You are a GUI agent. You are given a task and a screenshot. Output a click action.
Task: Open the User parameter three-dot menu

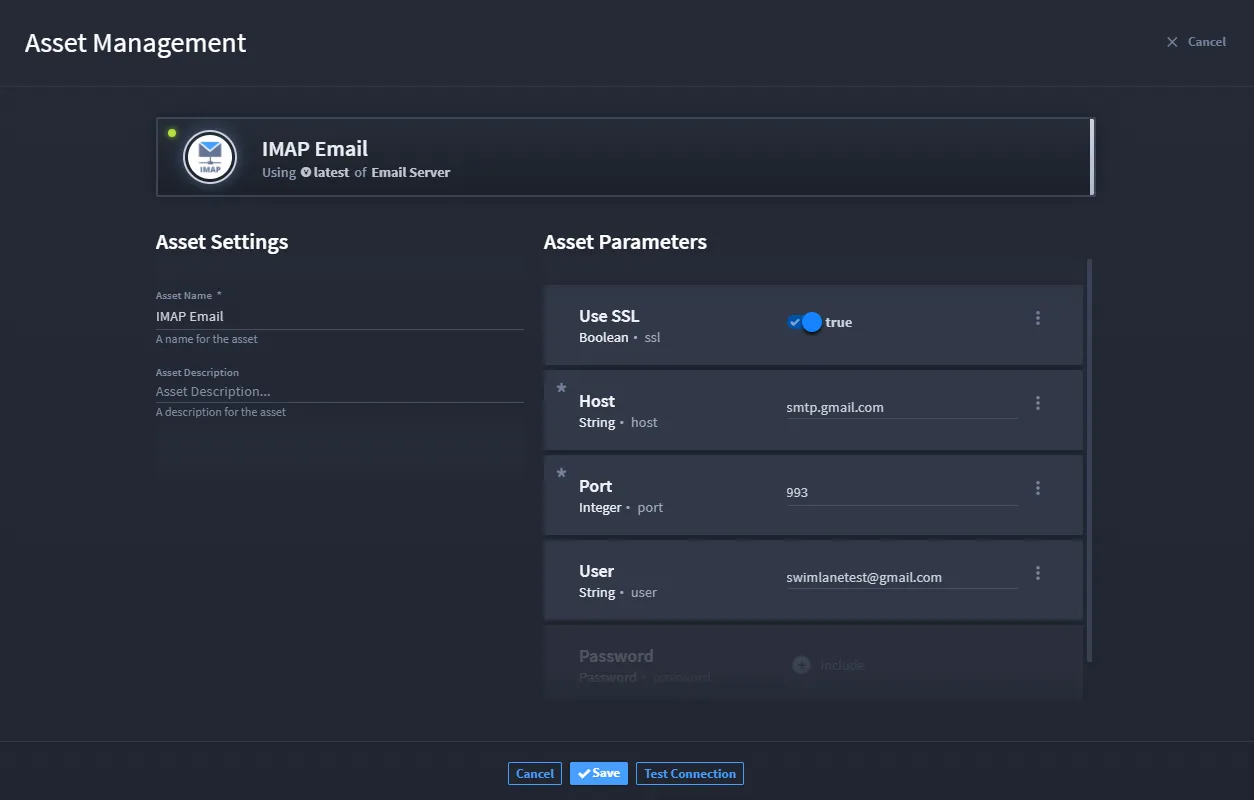click(x=1038, y=573)
